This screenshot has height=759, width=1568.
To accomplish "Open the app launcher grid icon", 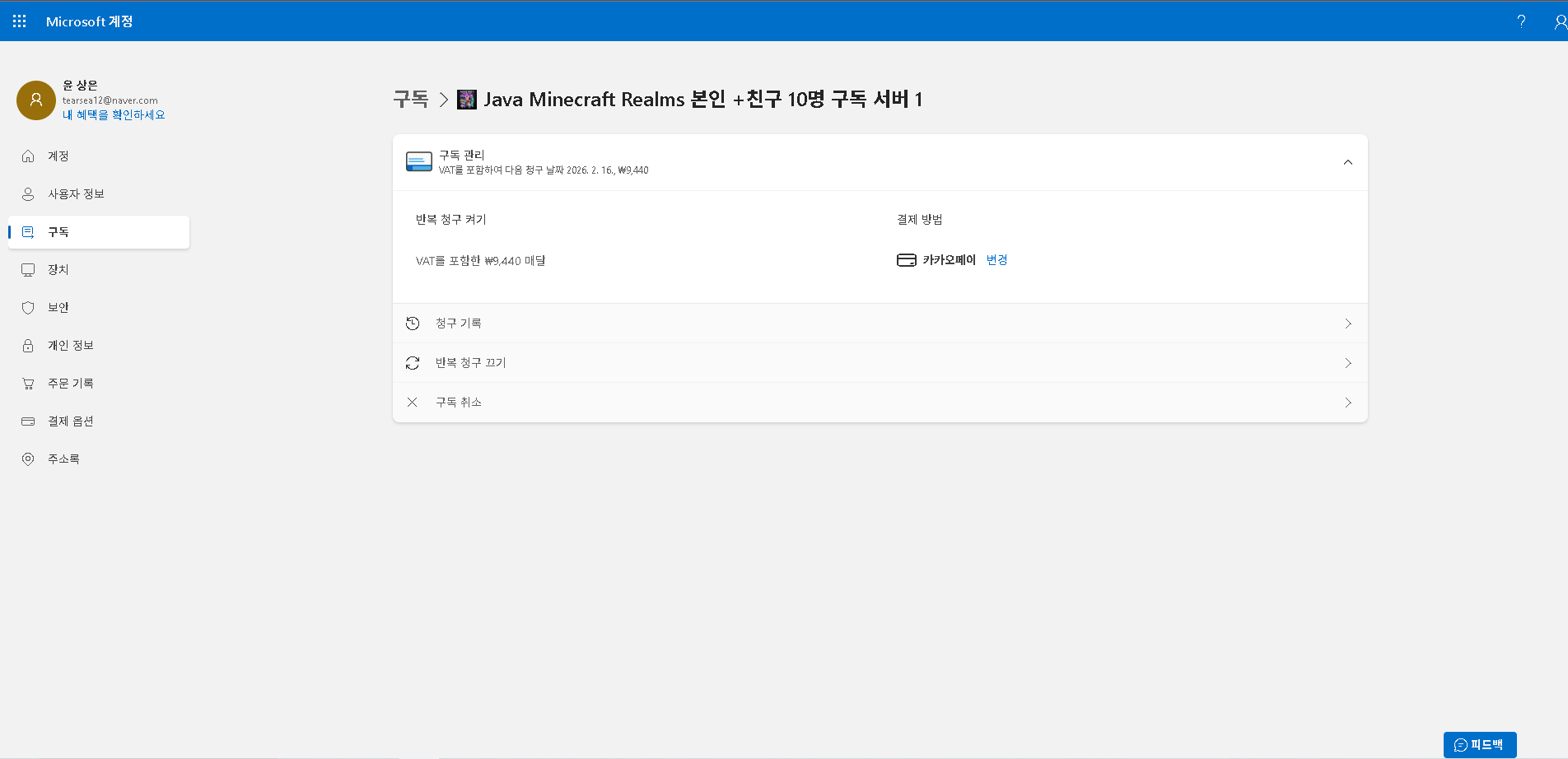I will [20, 21].
